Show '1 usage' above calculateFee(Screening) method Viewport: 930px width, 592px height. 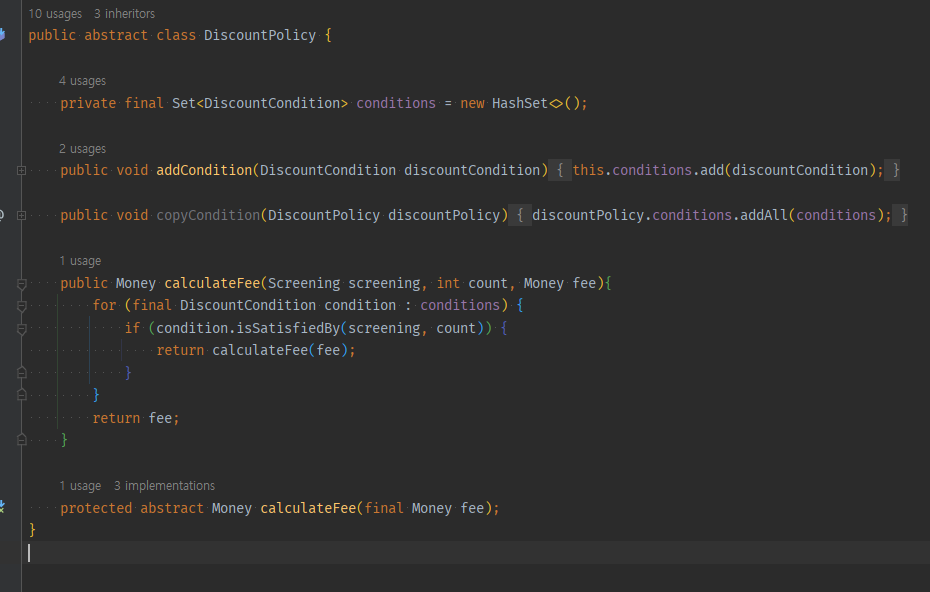pyautogui.click(x=80, y=261)
